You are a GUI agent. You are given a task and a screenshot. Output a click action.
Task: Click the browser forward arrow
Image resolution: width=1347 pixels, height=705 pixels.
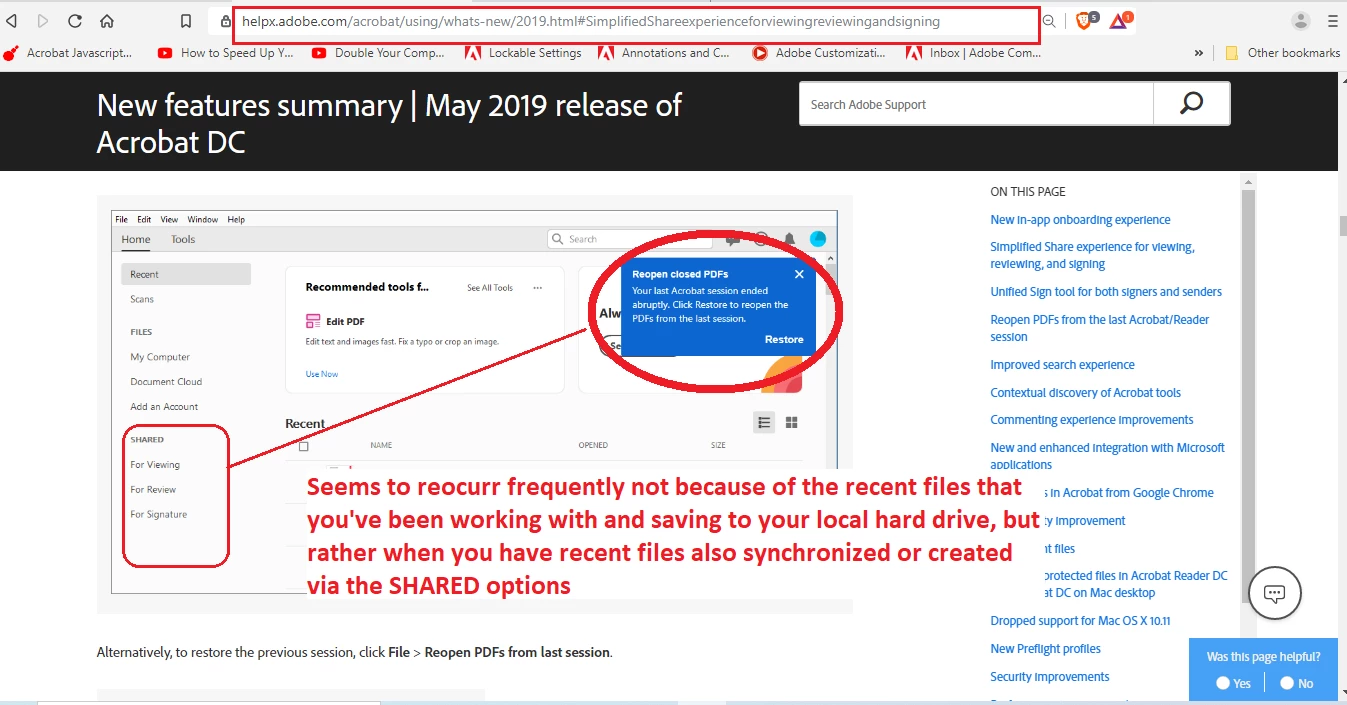point(43,21)
